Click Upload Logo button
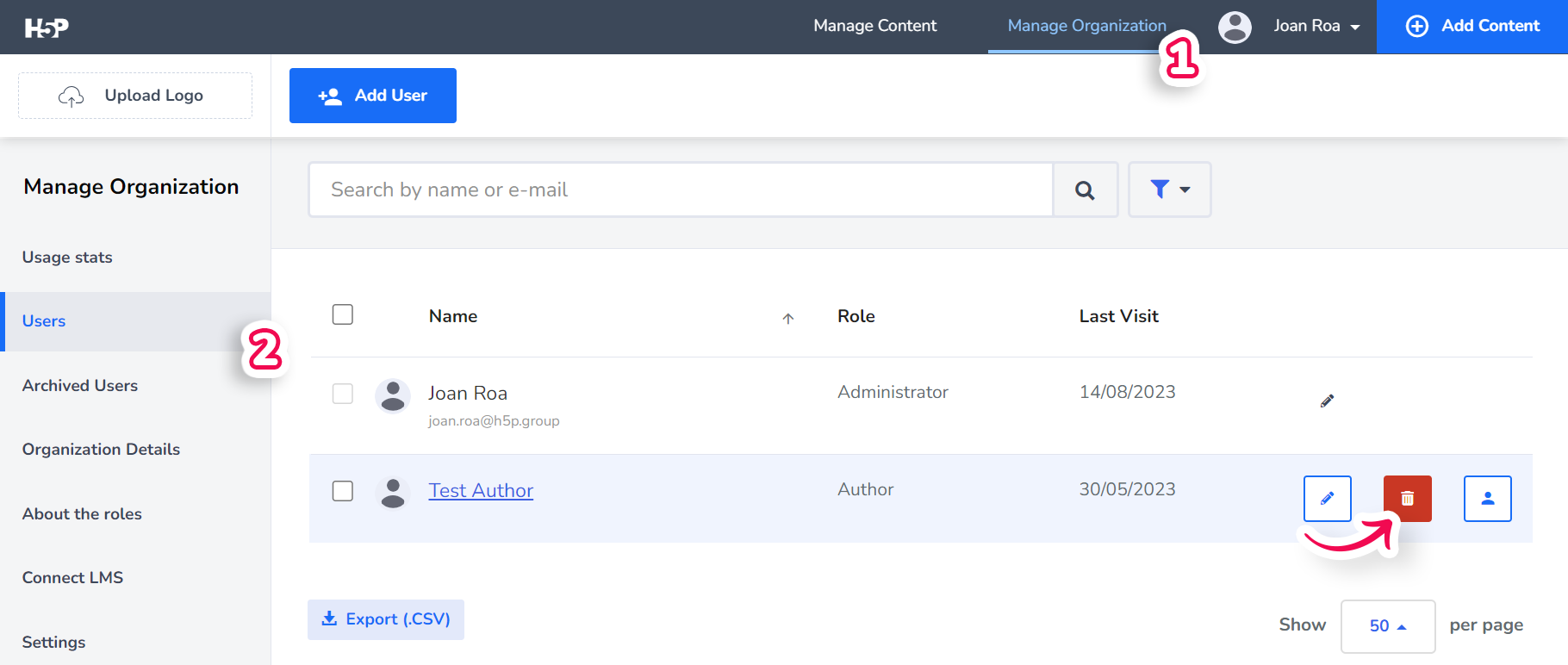This screenshot has width=1568, height=665. pyautogui.click(x=135, y=96)
